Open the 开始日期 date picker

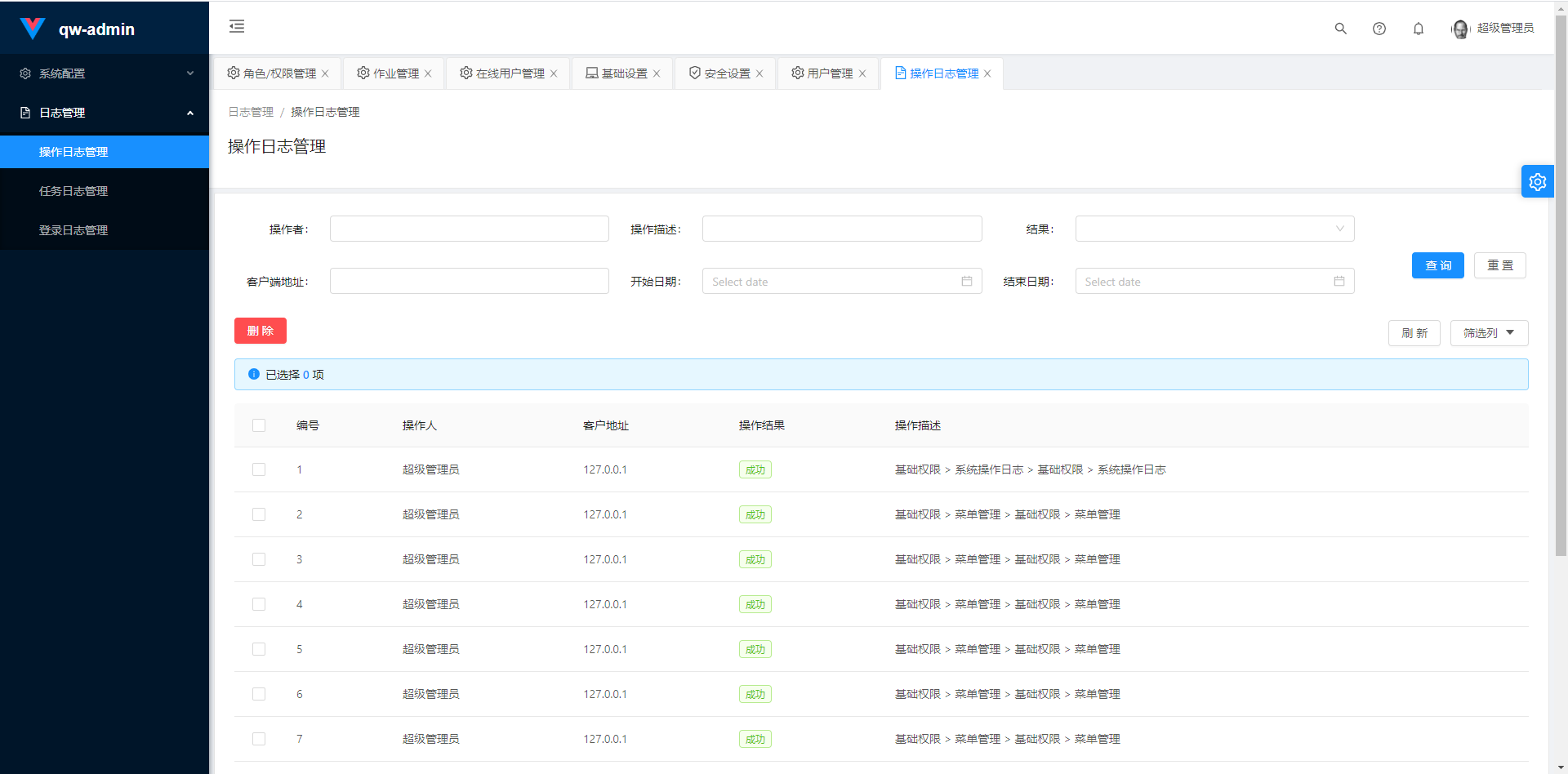[842, 281]
